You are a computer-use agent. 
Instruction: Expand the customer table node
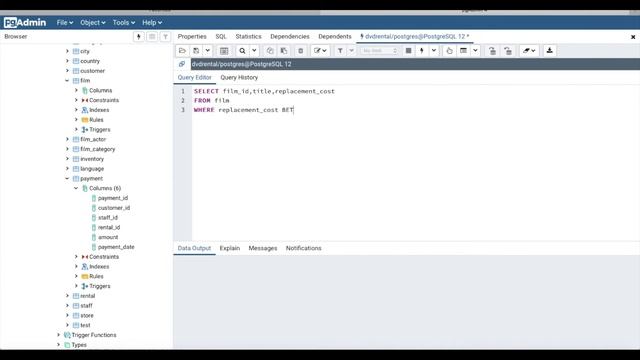(67, 71)
